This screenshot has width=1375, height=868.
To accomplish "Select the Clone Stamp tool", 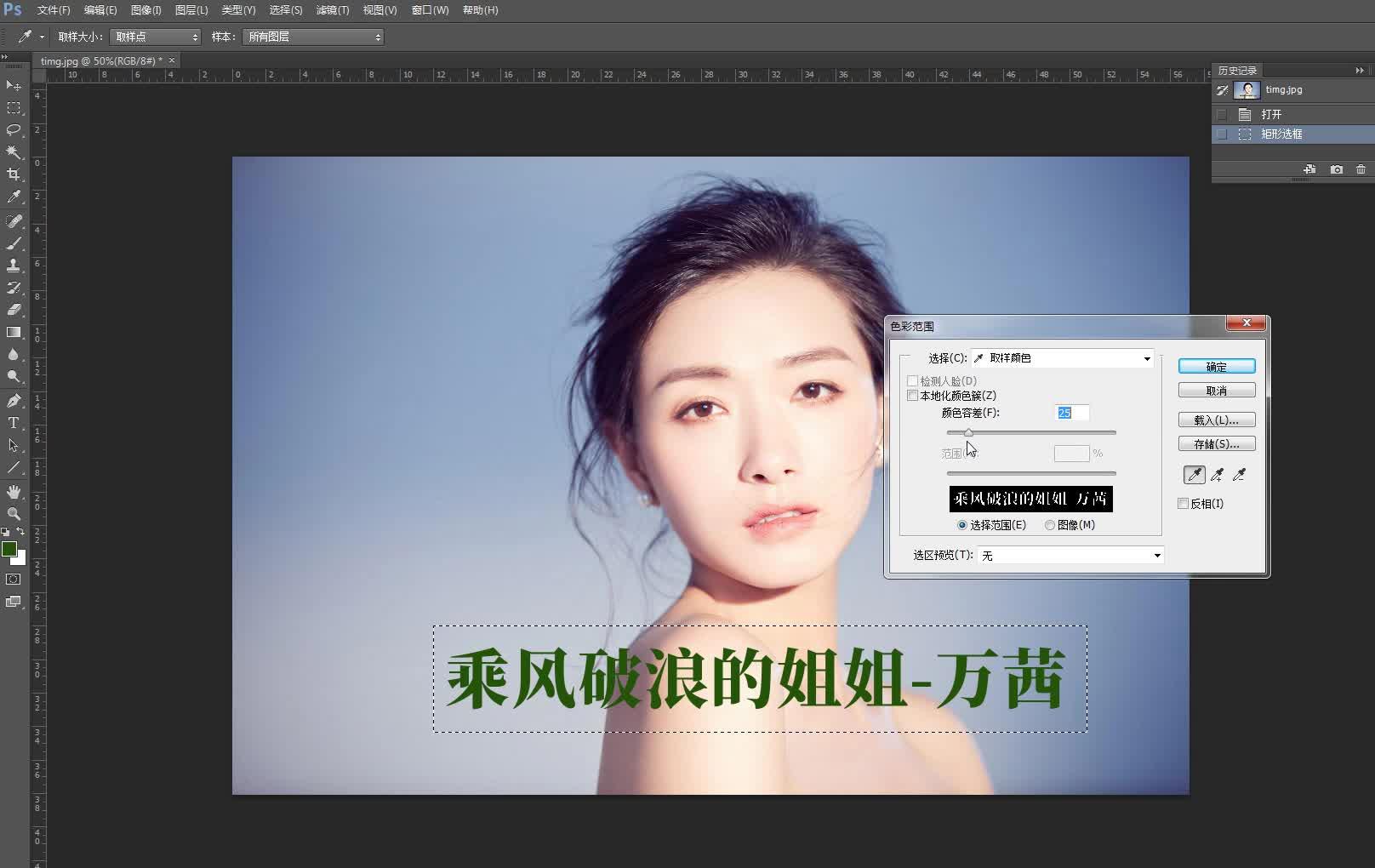I will point(13,265).
